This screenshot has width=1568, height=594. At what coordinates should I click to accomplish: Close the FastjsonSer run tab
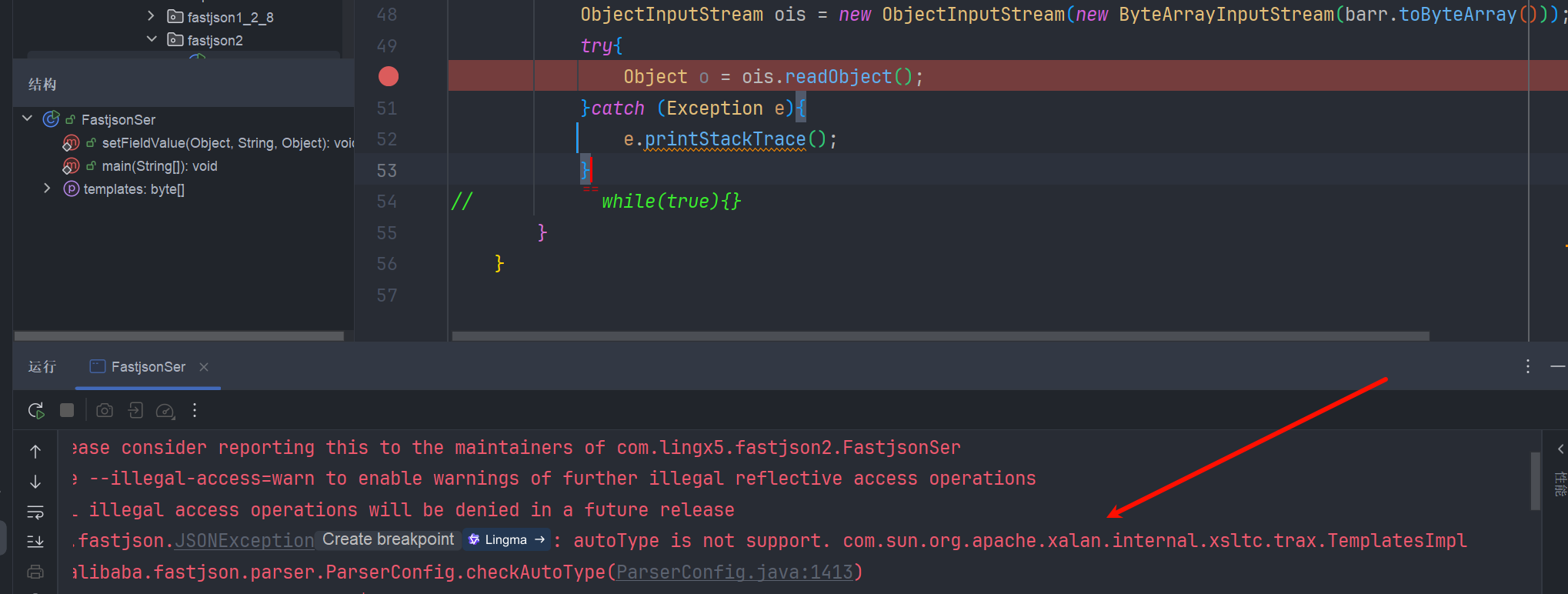click(204, 367)
